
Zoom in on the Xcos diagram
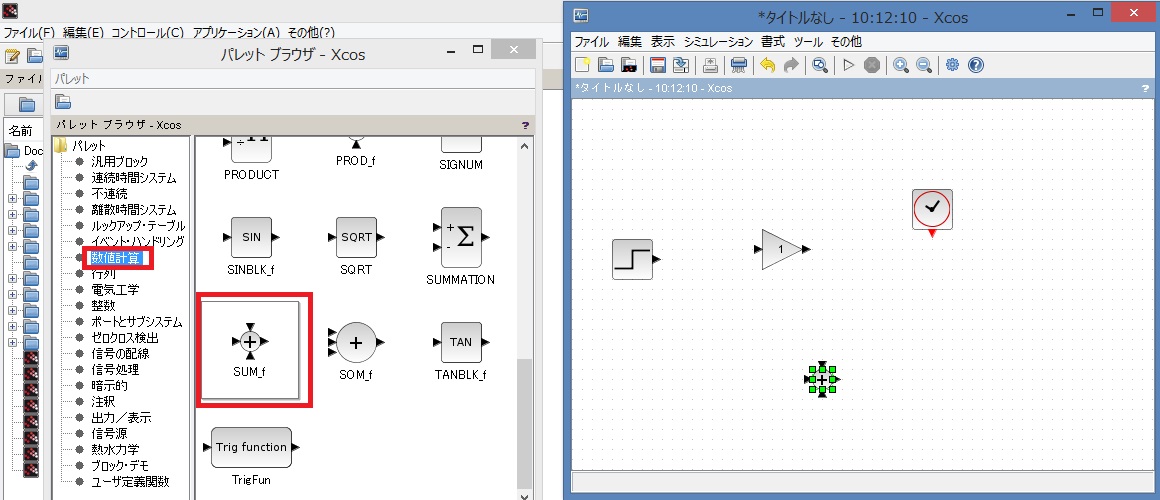coord(900,65)
